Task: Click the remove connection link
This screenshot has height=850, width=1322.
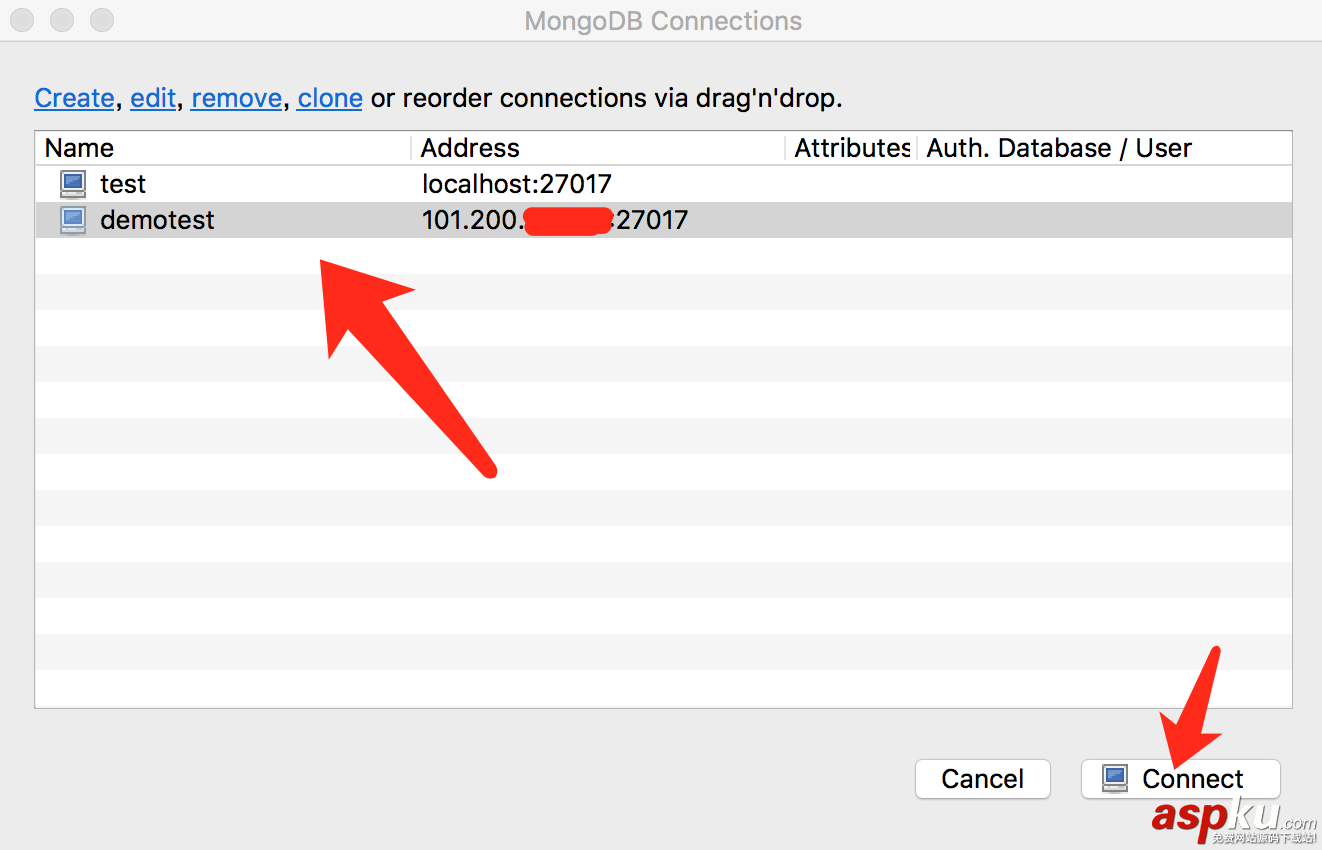Action: (x=236, y=98)
